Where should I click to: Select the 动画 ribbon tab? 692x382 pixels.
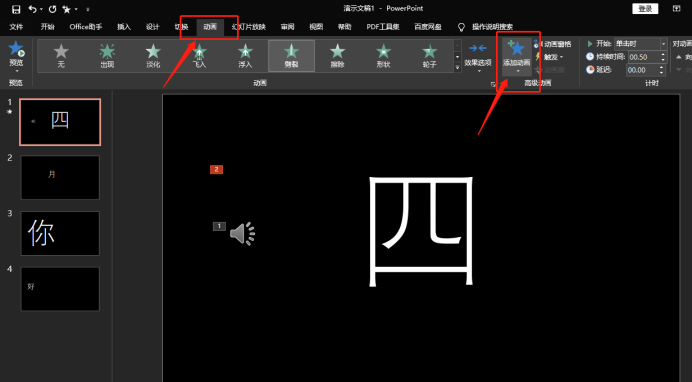210,27
